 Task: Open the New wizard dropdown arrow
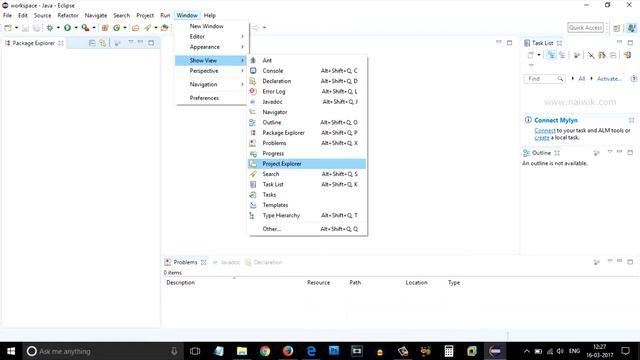click(16, 28)
